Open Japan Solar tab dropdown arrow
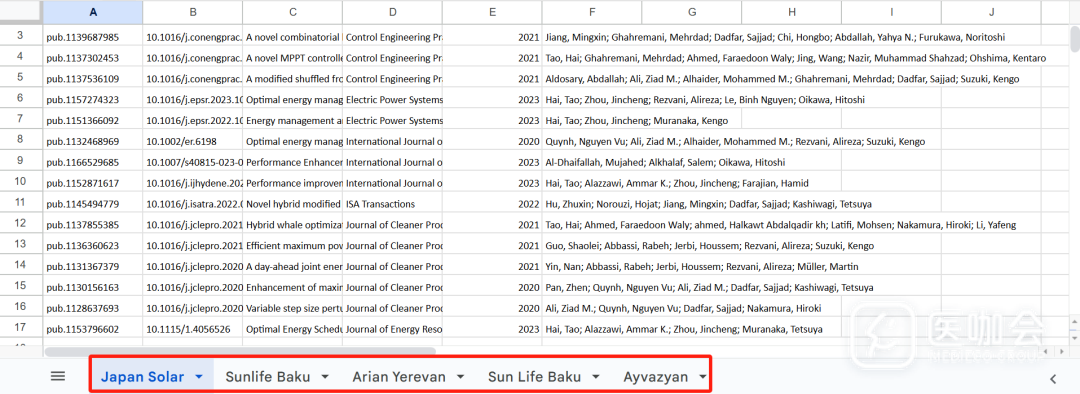 (x=199, y=377)
